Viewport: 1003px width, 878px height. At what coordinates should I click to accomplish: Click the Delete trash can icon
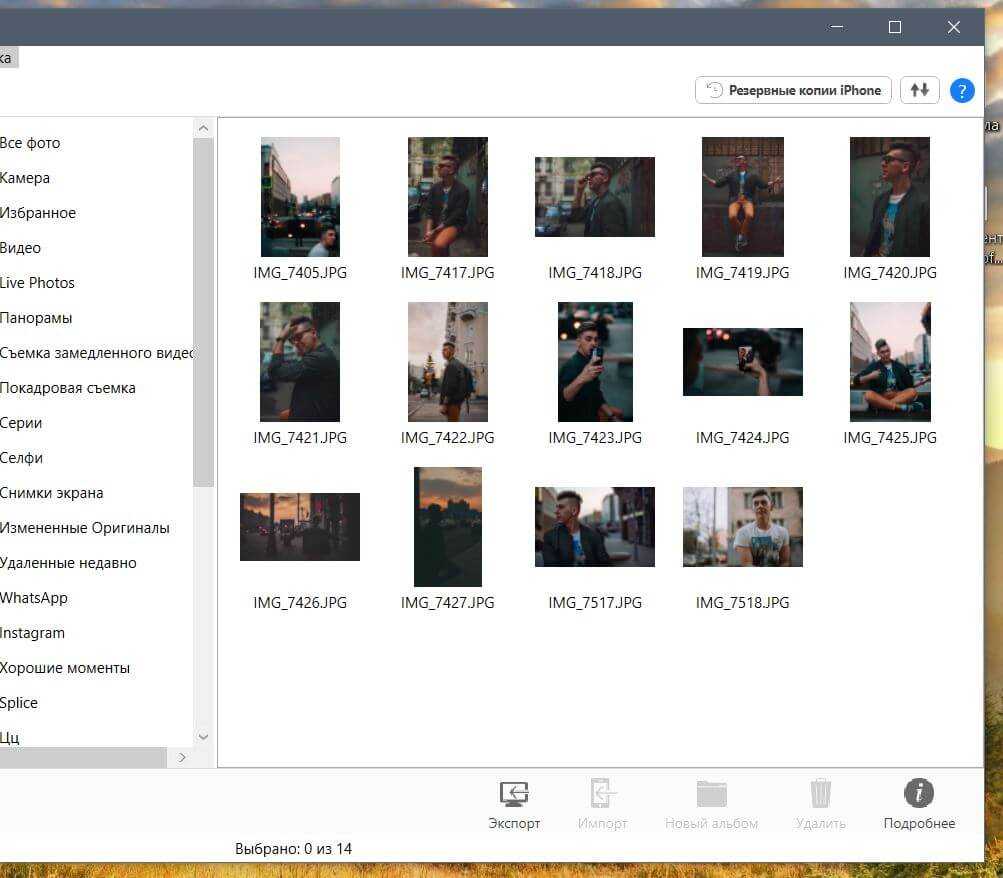(x=821, y=794)
